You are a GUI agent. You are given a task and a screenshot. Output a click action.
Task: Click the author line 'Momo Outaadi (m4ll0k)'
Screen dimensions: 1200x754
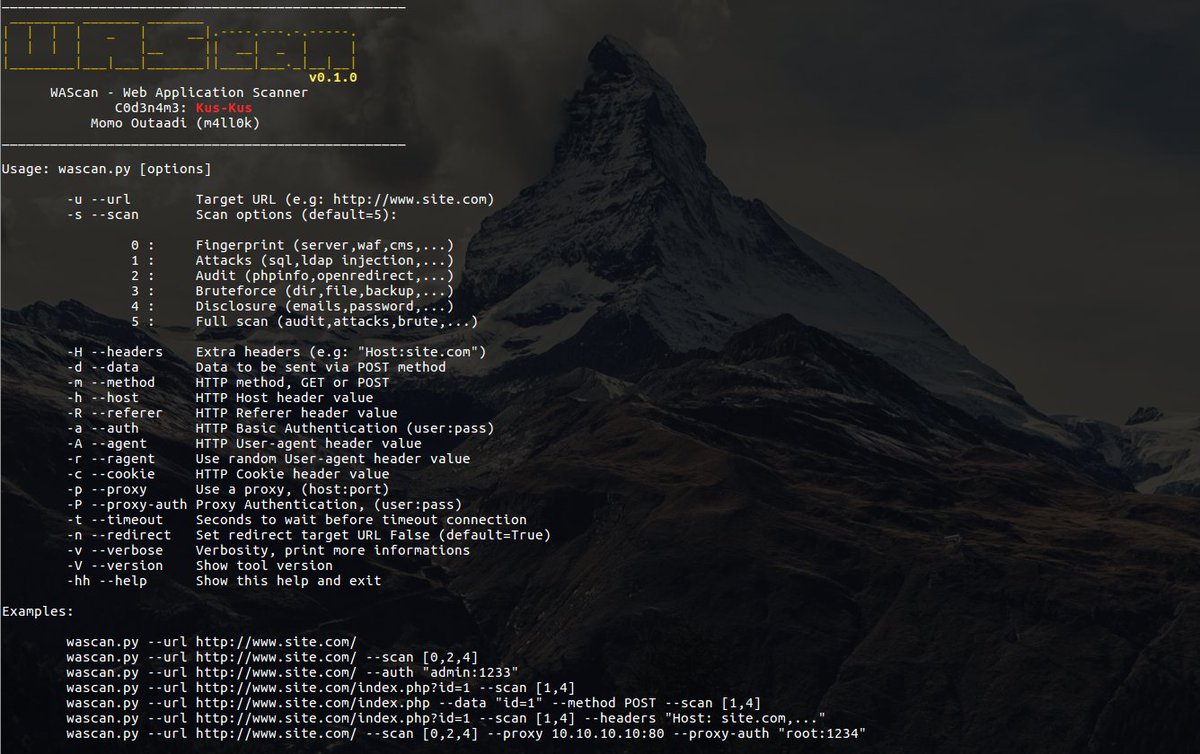pos(176,122)
